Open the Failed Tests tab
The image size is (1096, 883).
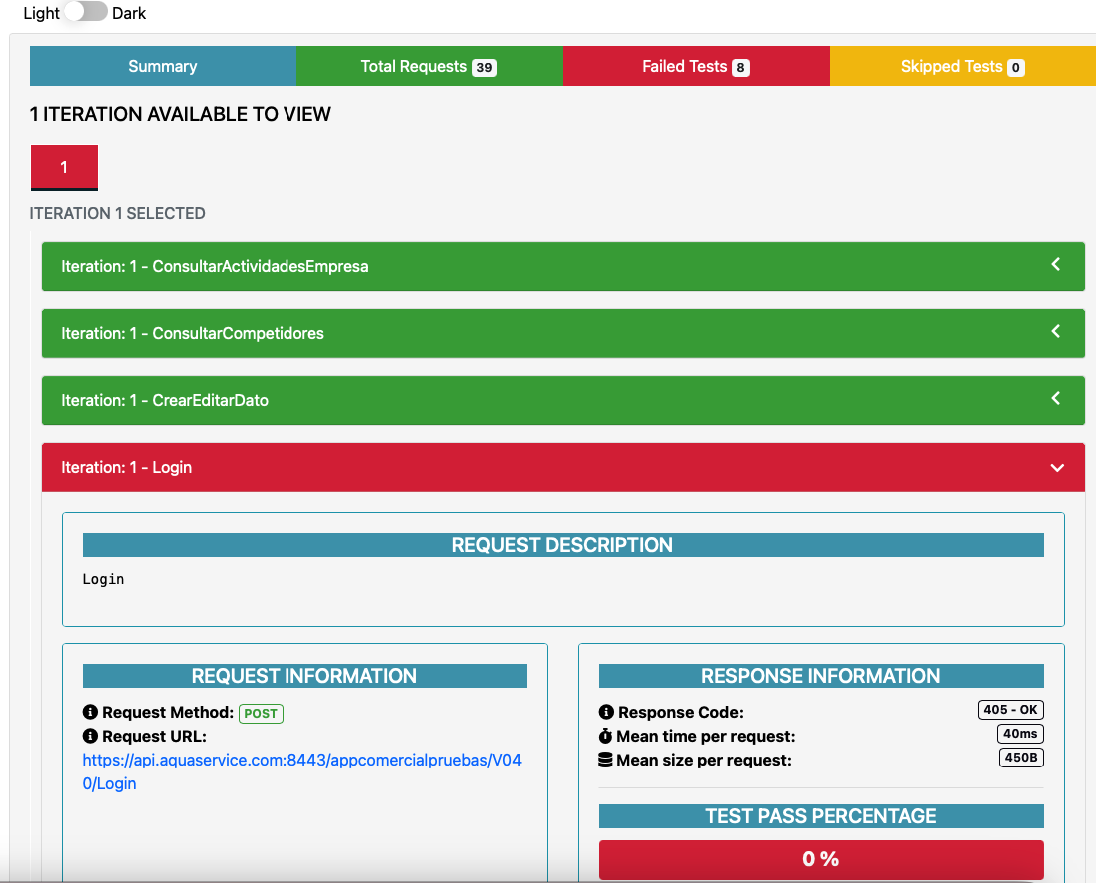[x=684, y=66]
